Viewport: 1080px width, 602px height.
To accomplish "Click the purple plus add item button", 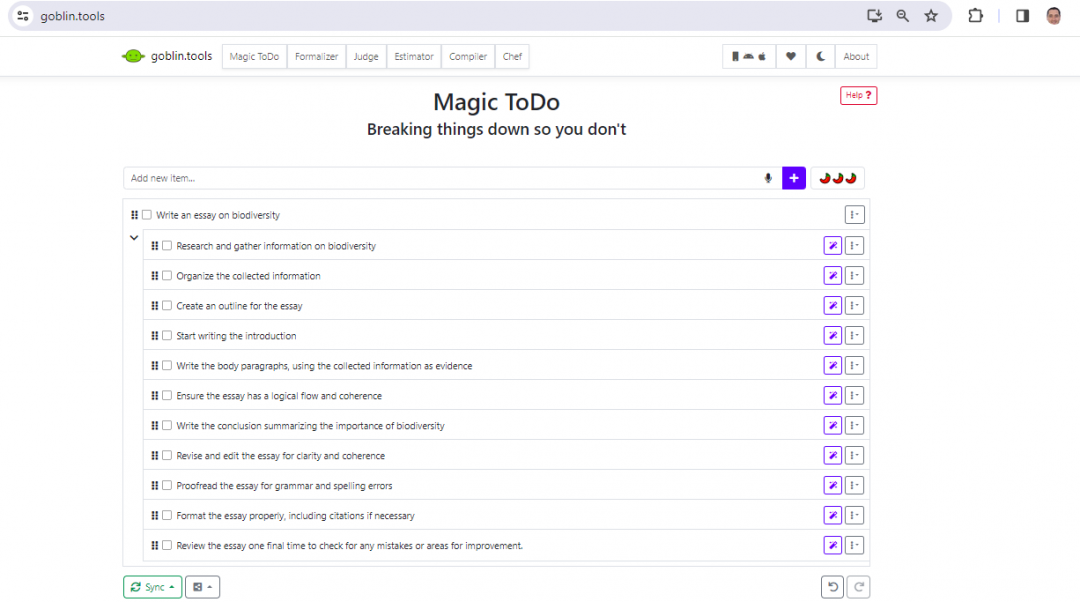I will pyautogui.click(x=794, y=178).
